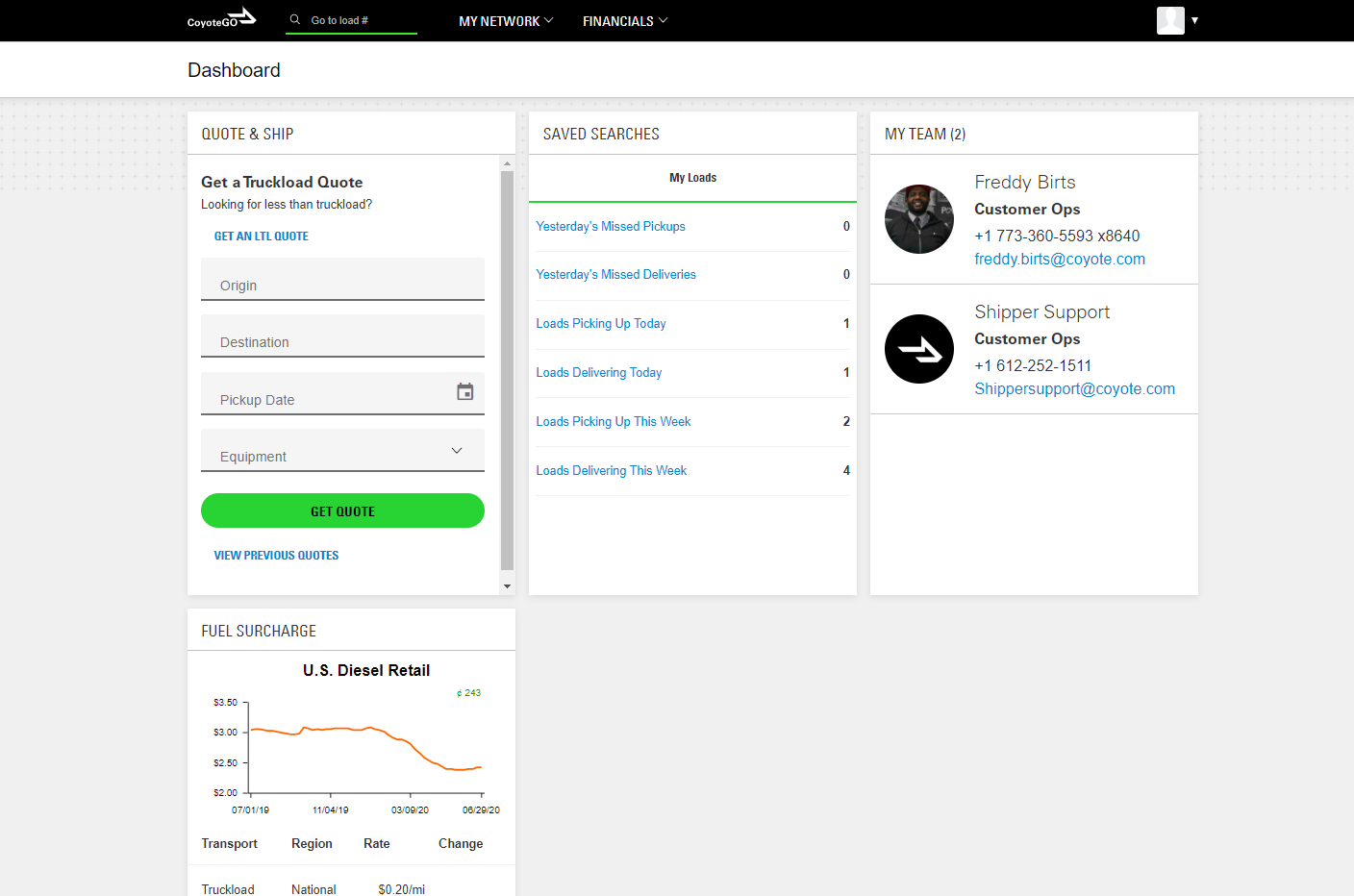Open Yesterday's Missed Deliveries search
This screenshot has width=1354, height=896.
615,275
